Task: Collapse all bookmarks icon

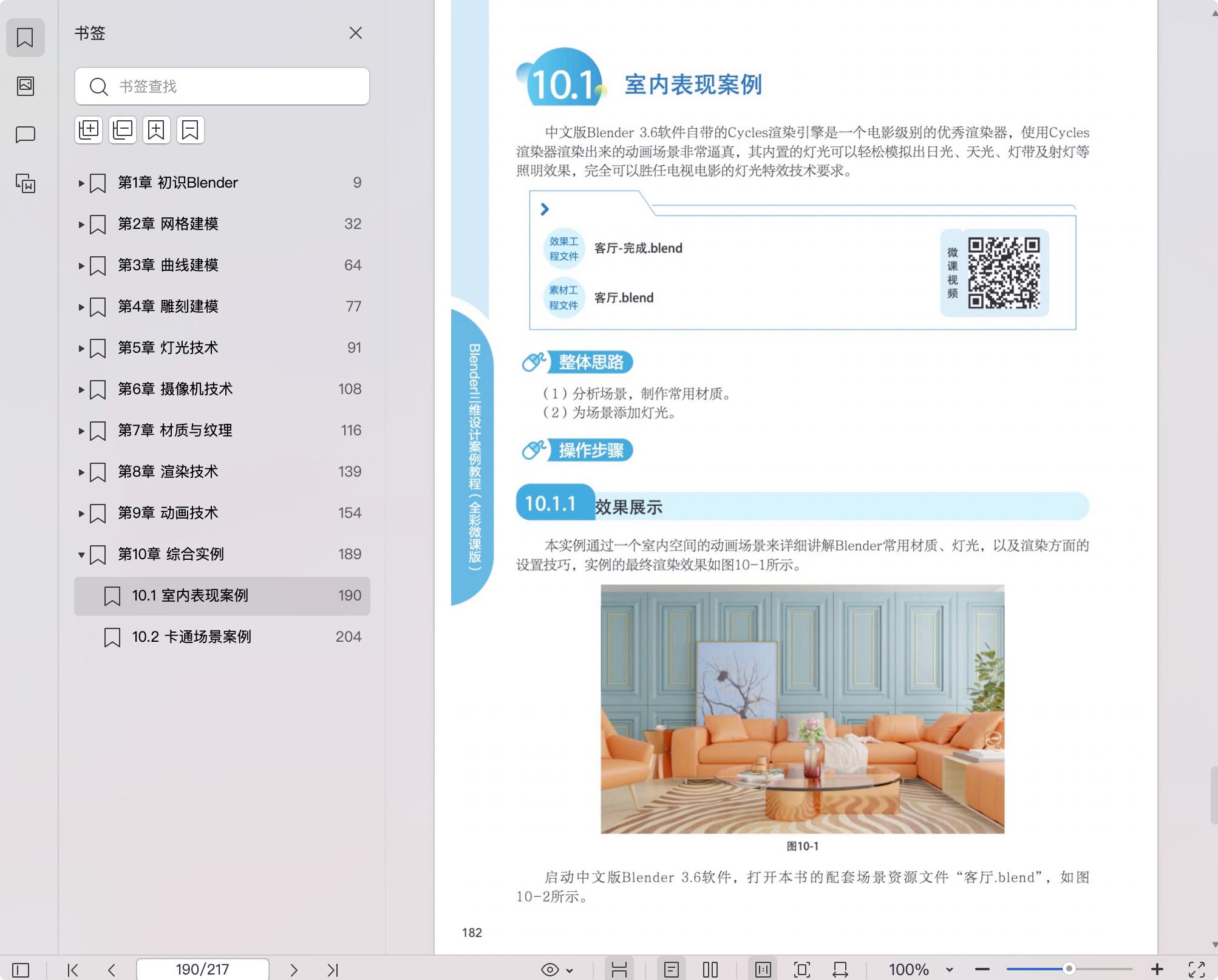Action: (x=123, y=130)
